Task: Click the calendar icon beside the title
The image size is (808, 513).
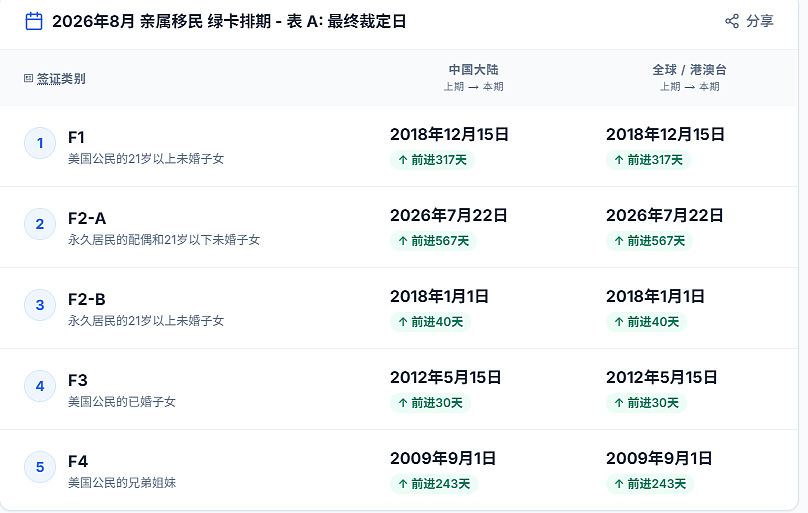Action: (34, 22)
